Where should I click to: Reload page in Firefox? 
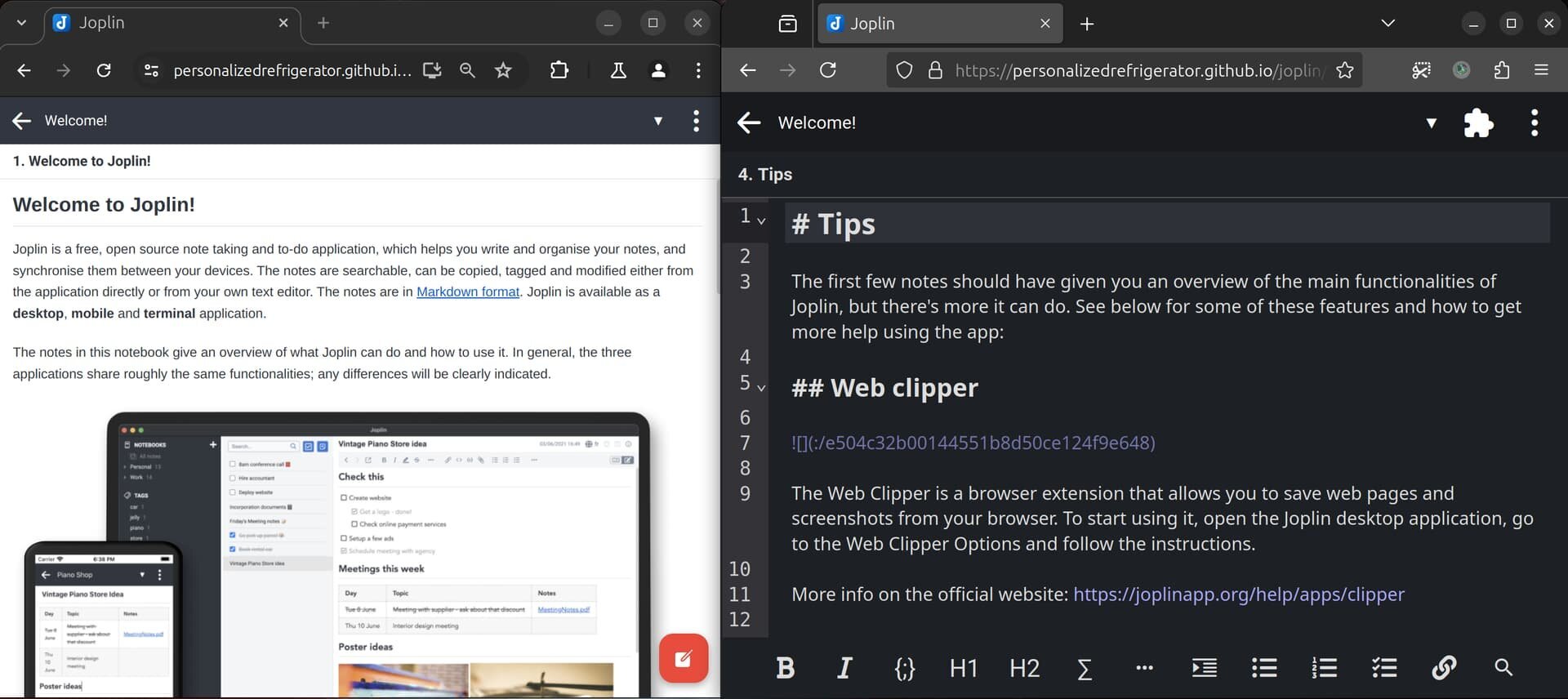pyautogui.click(x=827, y=70)
